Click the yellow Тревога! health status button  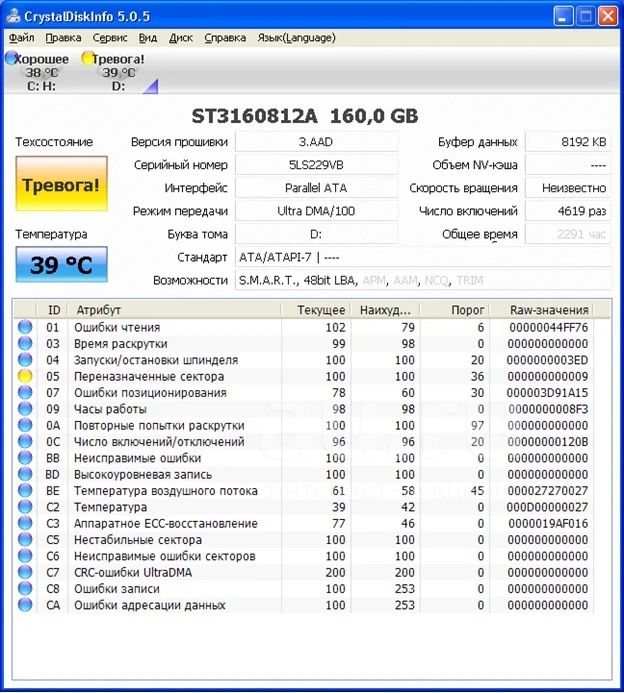(61, 184)
